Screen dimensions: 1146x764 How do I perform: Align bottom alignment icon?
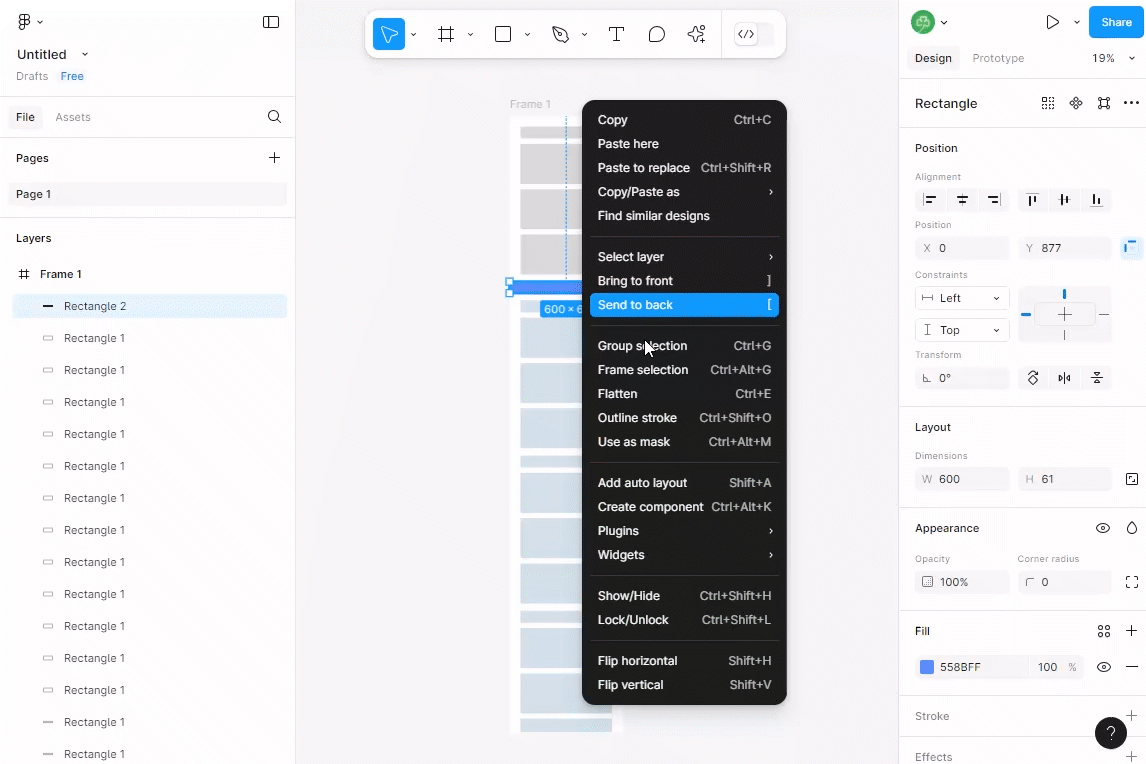click(1096, 200)
